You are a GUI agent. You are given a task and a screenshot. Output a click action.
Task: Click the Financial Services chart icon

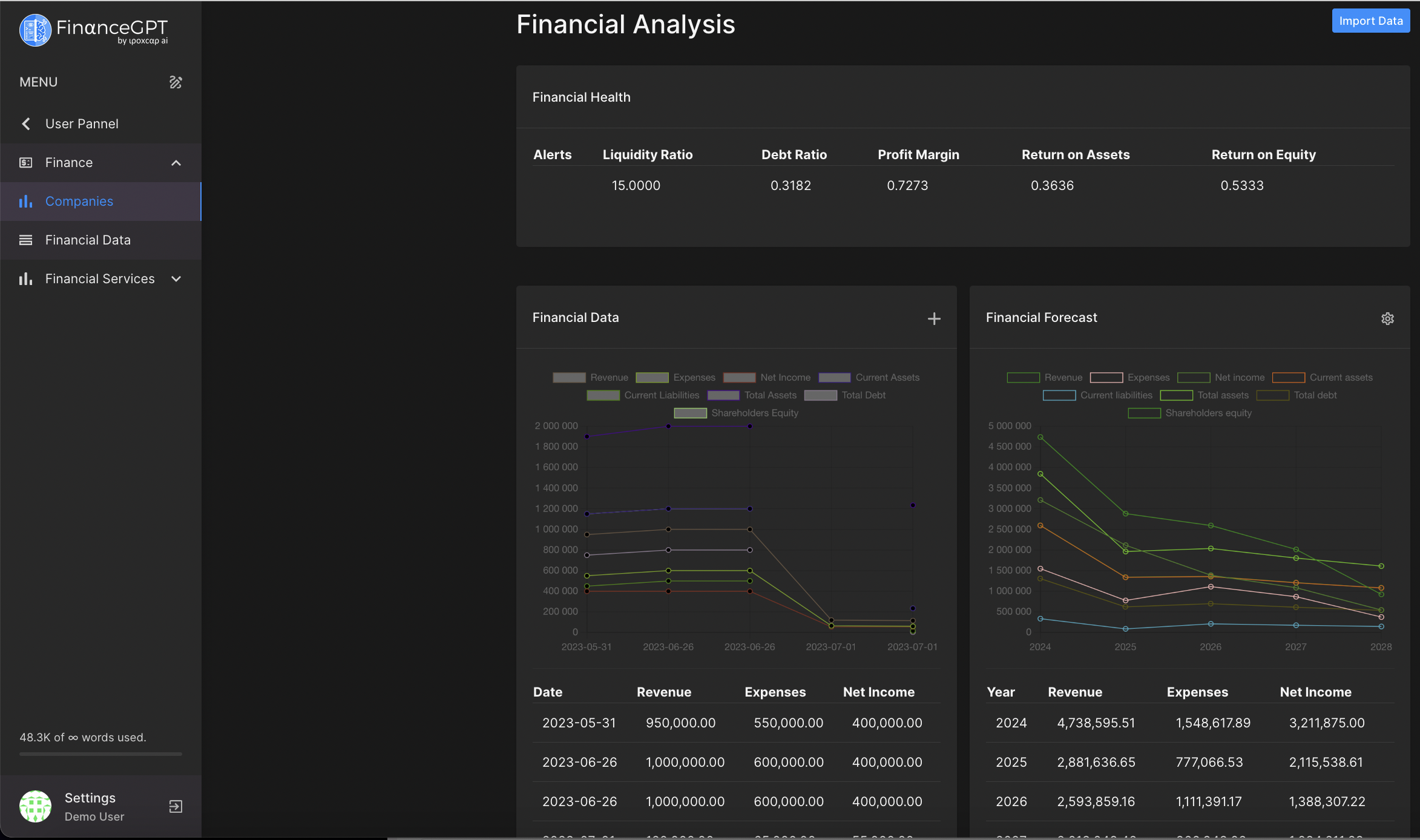click(x=25, y=278)
